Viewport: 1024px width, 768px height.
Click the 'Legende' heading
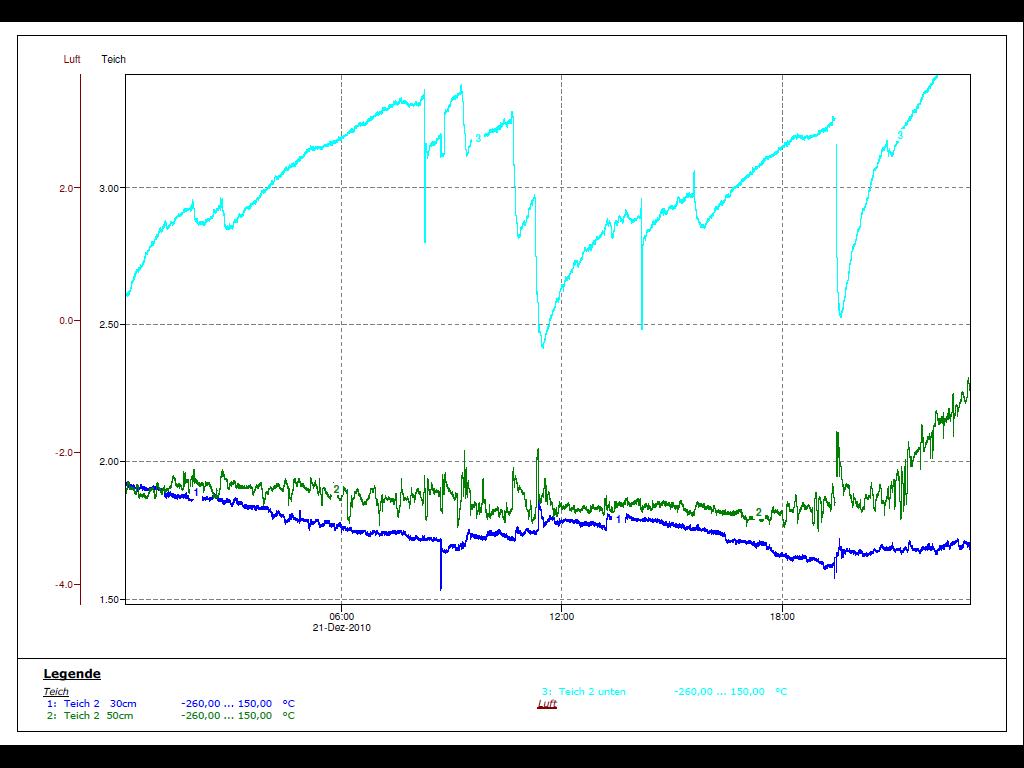[x=72, y=674]
